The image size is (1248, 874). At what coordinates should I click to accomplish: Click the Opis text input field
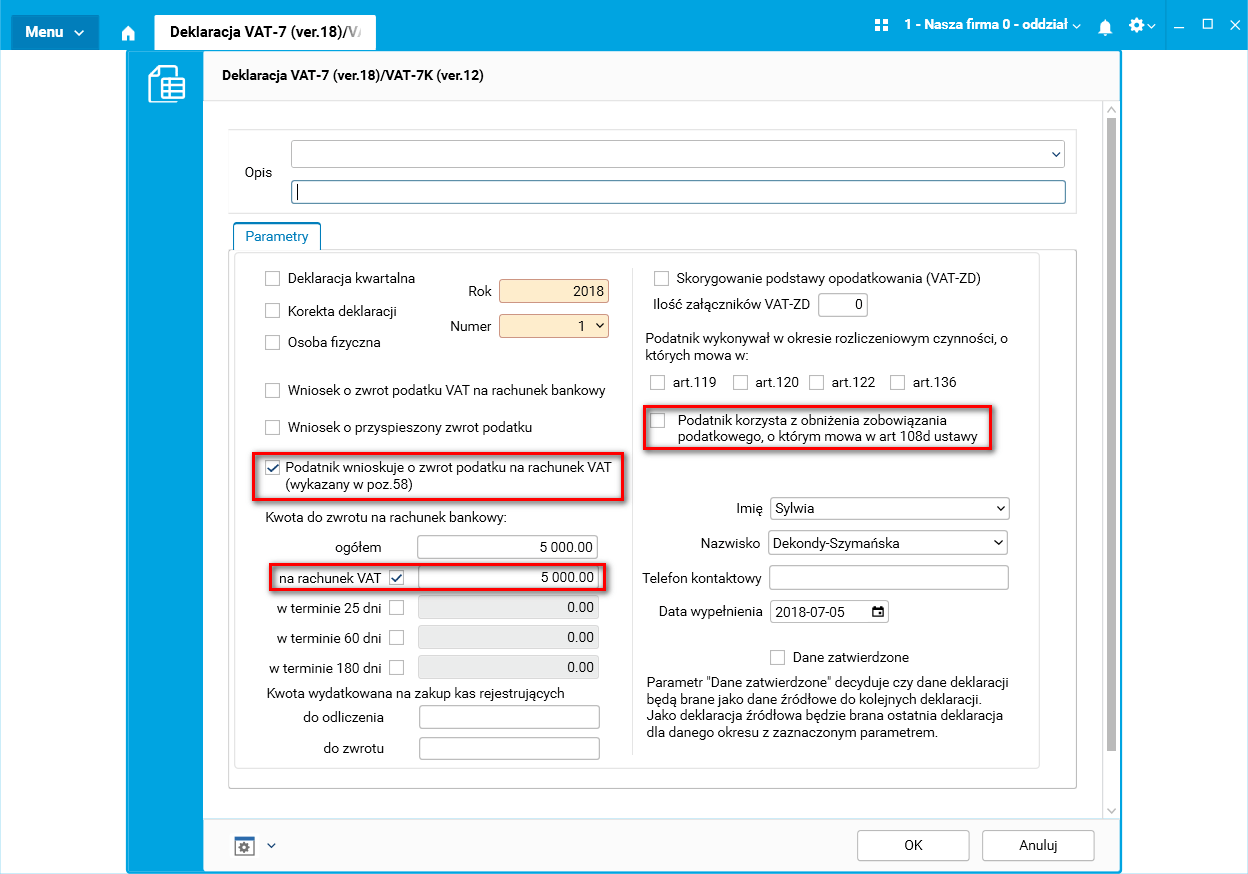point(678,192)
